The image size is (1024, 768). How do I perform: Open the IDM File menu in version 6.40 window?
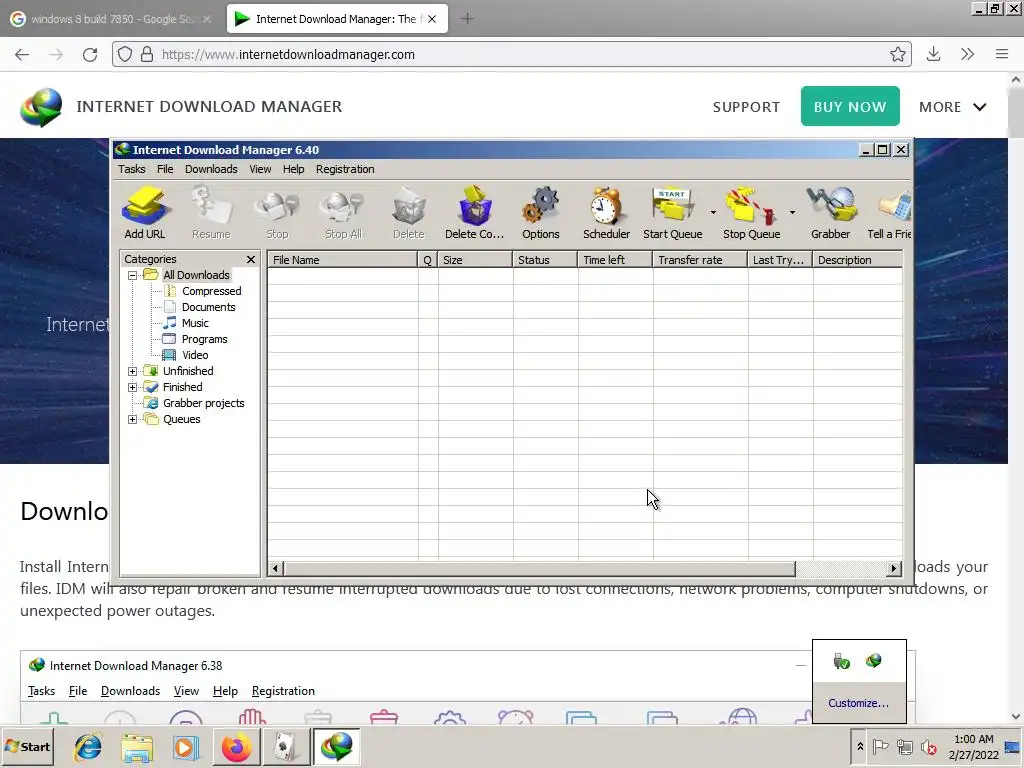point(165,169)
